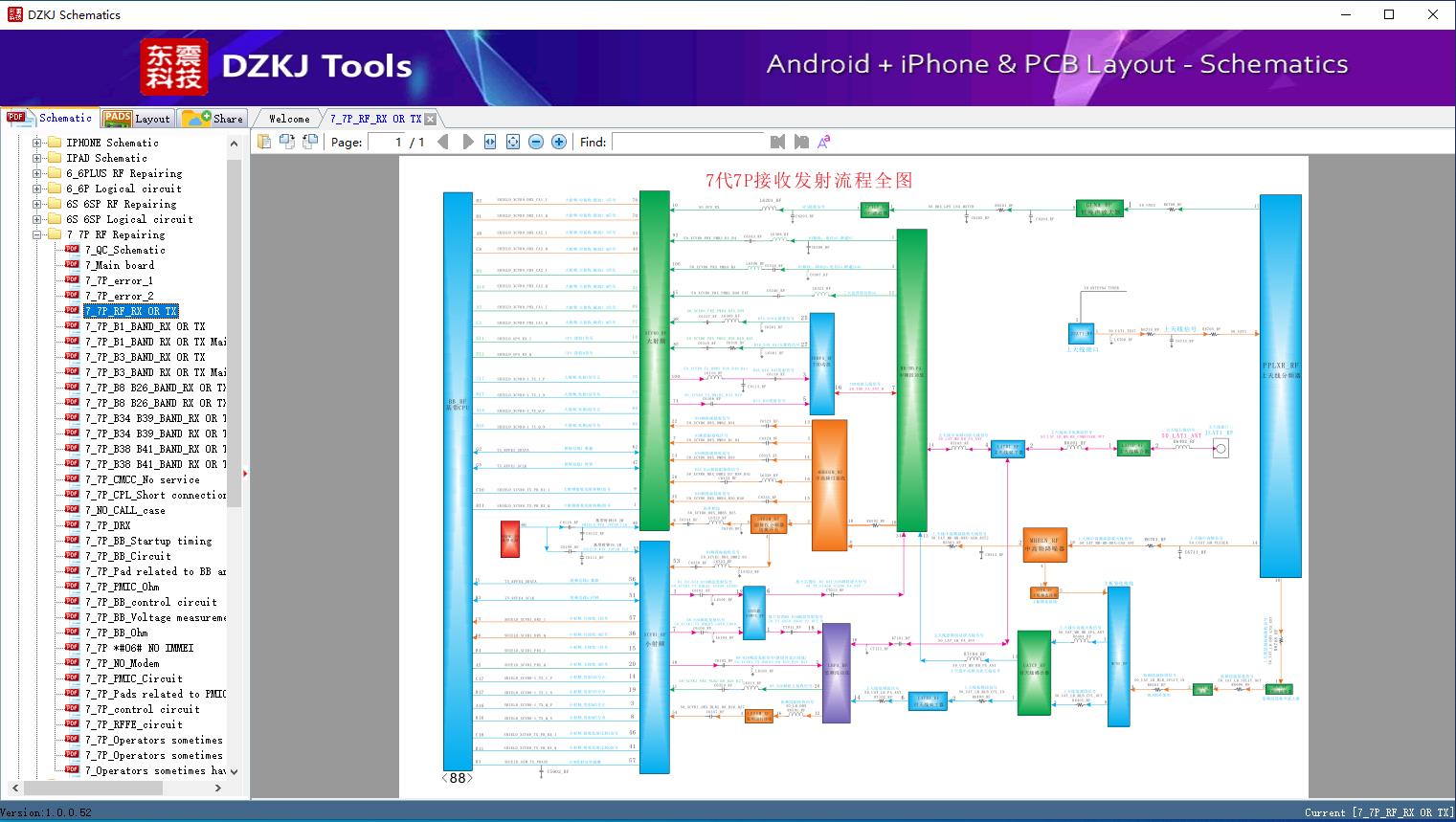The height and width of the screenshot is (822, 1456).
Task: Collapse the 7 7P RF Repairing folder
Action: point(37,234)
